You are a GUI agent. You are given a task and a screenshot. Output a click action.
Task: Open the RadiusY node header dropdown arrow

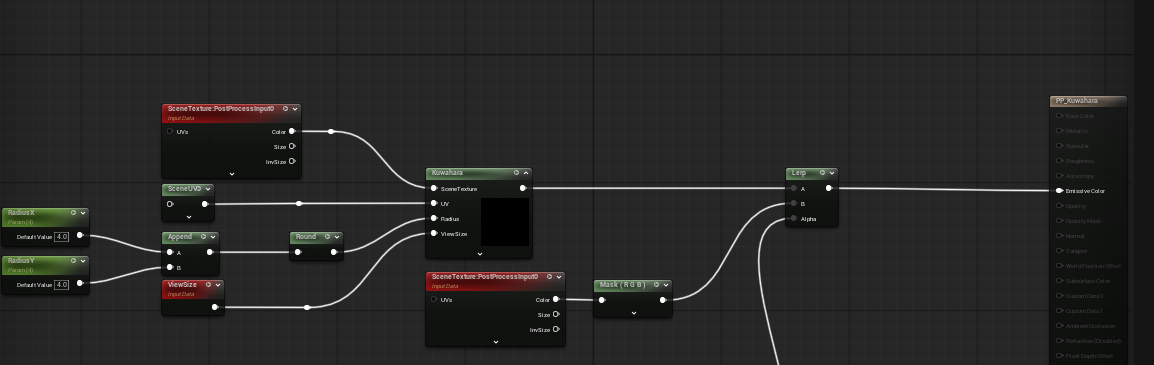(82, 261)
